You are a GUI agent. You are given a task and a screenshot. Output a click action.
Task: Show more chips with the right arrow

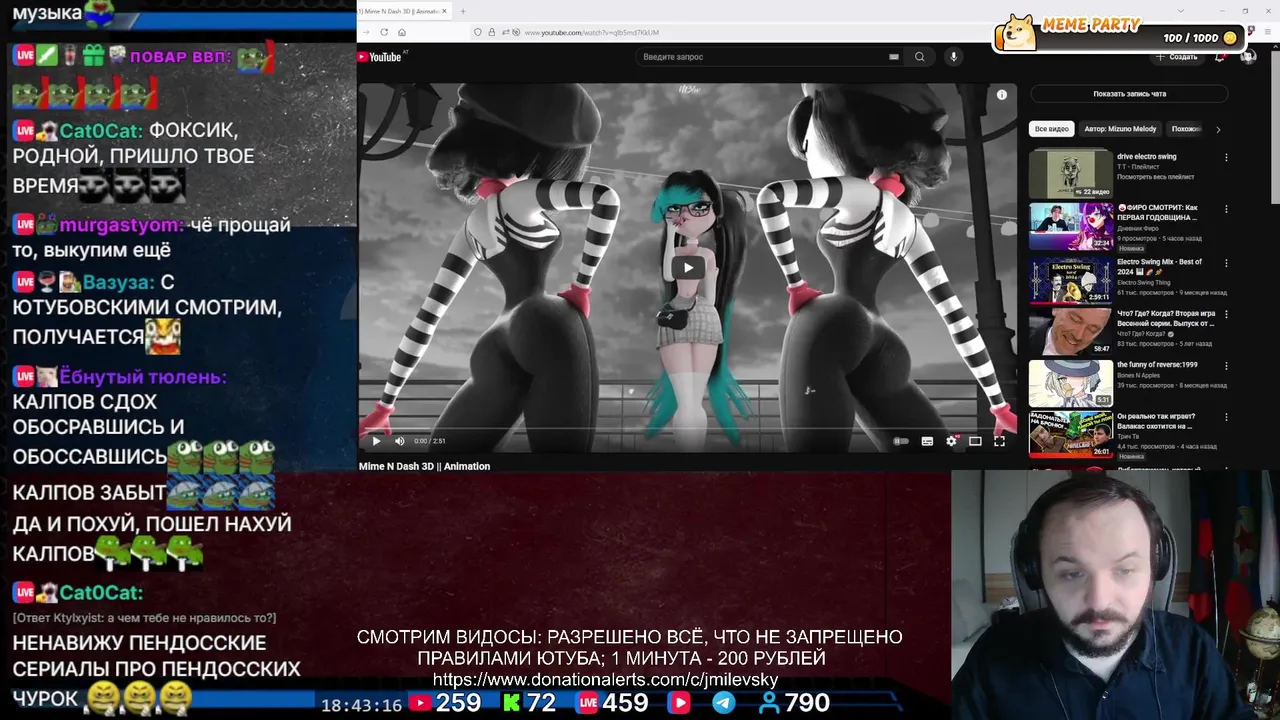pos(1217,129)
